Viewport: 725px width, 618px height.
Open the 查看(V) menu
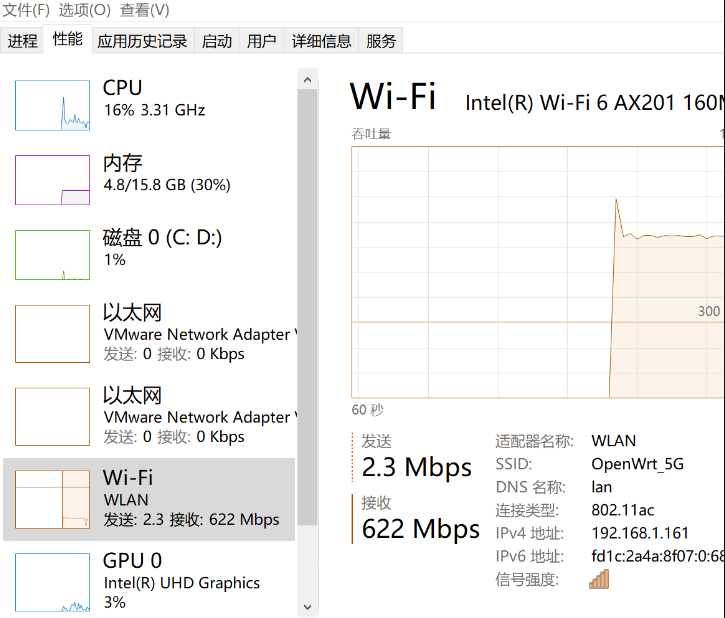click(x=144, y=10)
